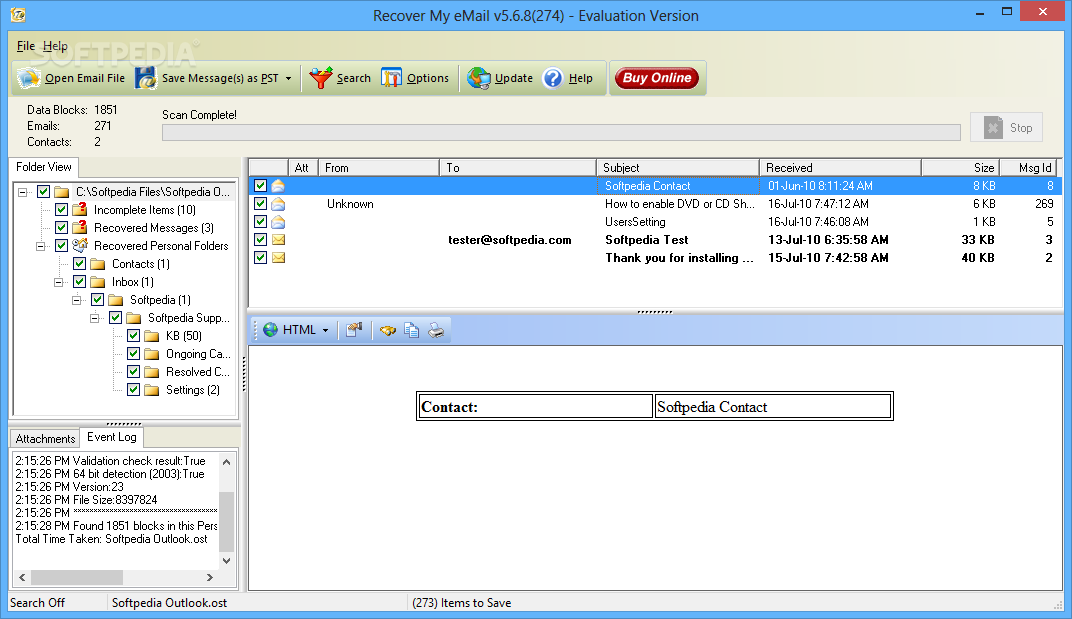Image resolution: width=1072 pixels, height=619 pixels.
Task: Click the copy icon in preview toolbar
Action: tap(412, 330)
